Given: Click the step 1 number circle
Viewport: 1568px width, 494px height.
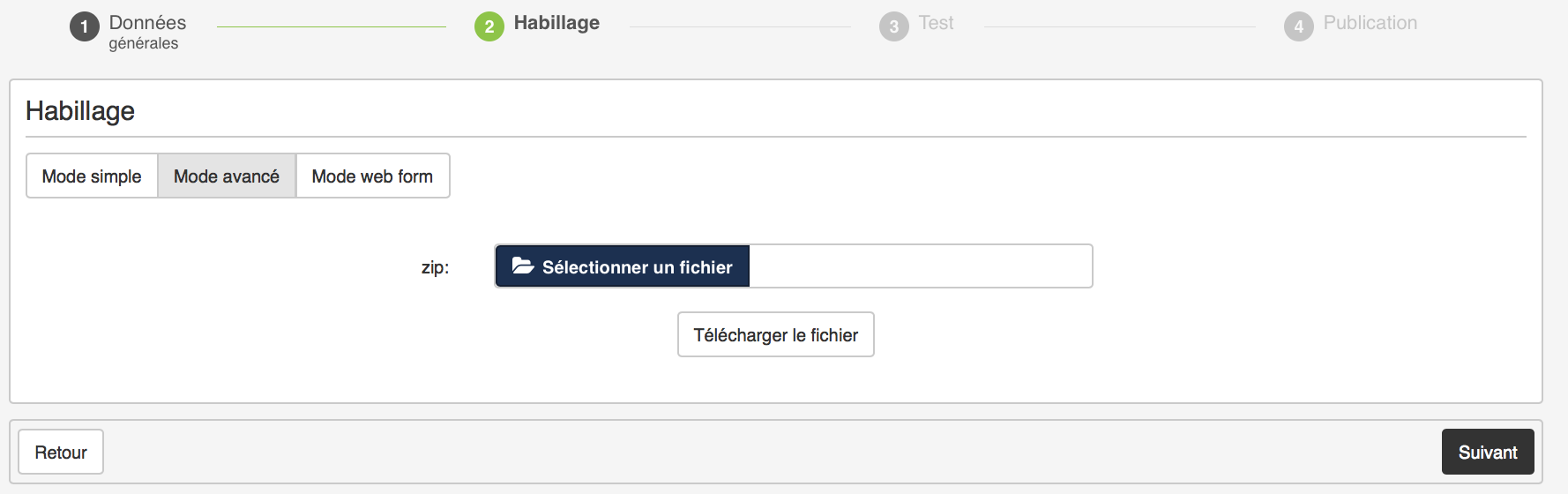Looking at the screenshot, I should [85, 26].
